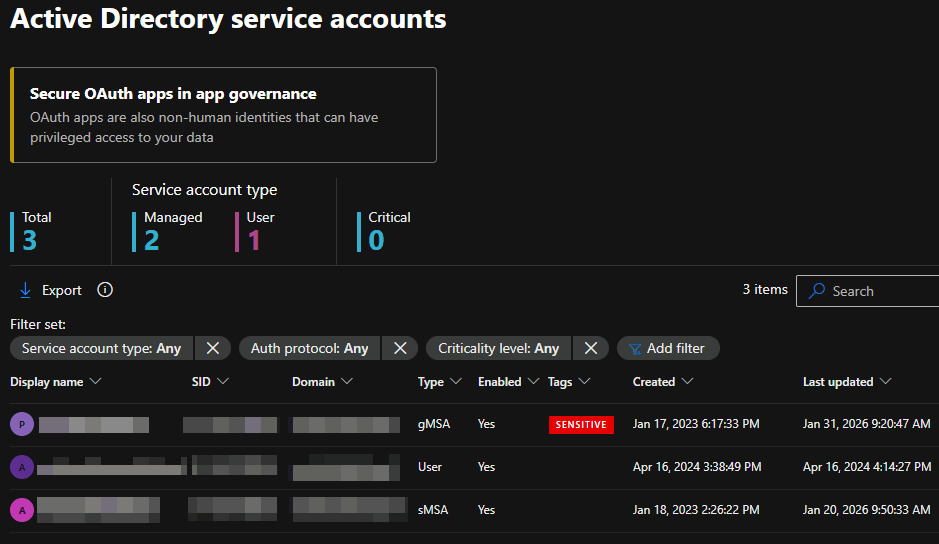
Task: Remove the Auth protocol filter
Action: tap(399, 348)
